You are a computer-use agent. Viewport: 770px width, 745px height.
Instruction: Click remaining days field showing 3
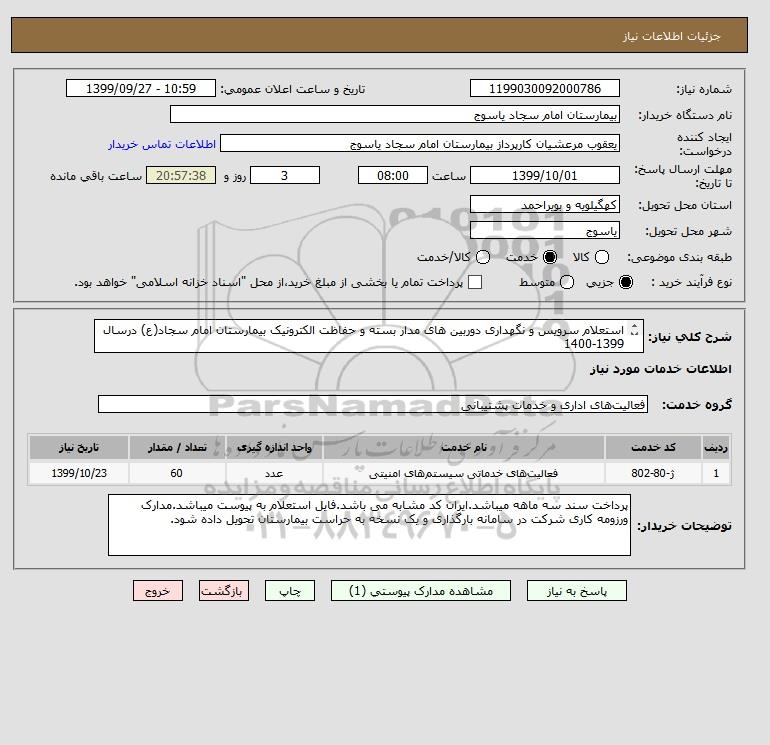[285, 175]
